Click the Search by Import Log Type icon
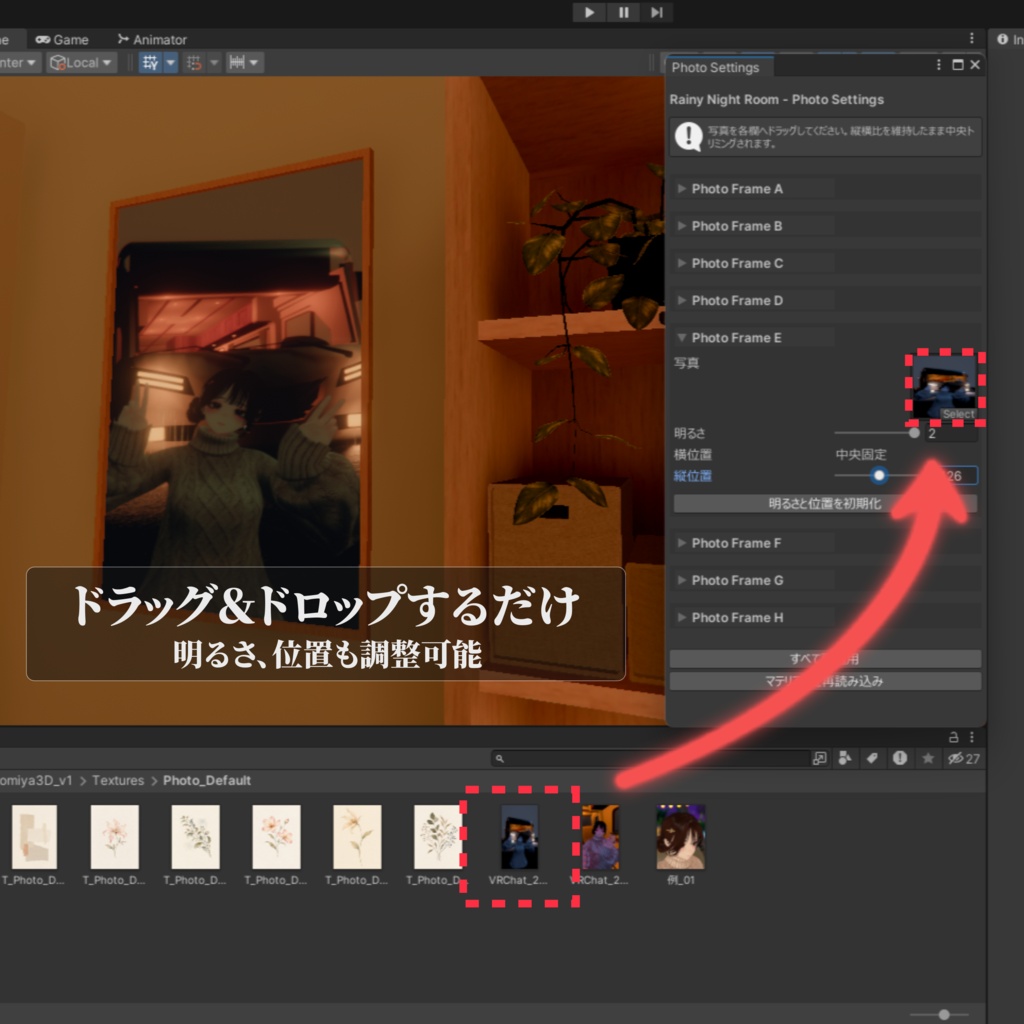Viewport: 1024px width, 1024px height. pyautogui.click(x=900, y=758)
